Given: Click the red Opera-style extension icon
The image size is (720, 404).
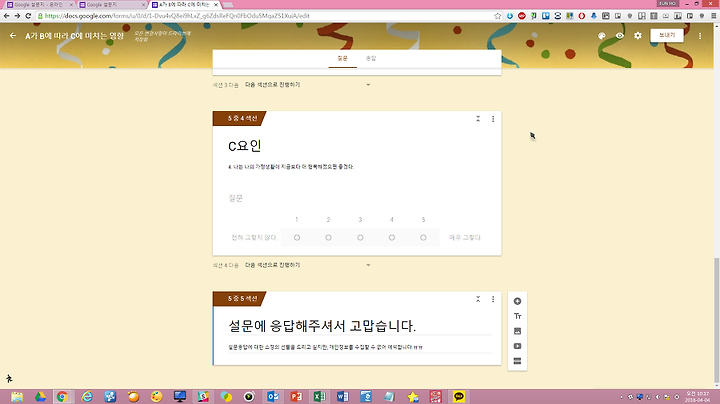Looking at the screenshot, I should (581, 16).
